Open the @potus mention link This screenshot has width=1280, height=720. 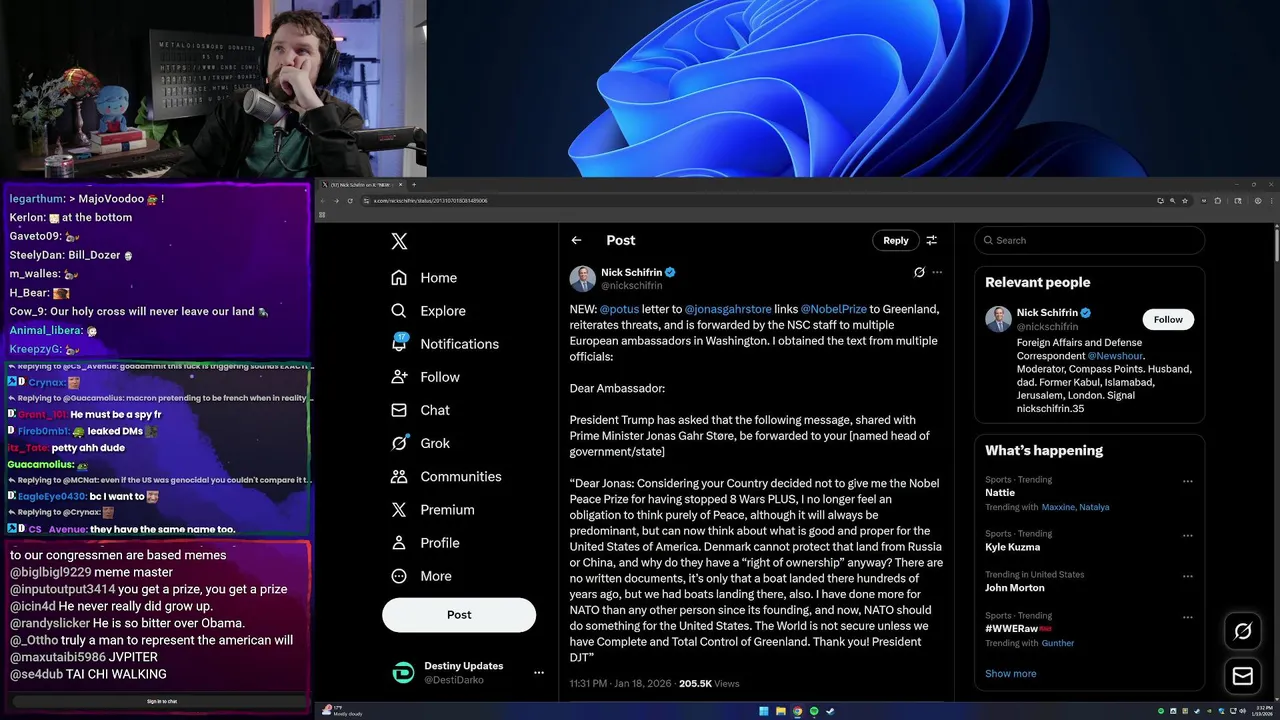[619, 309]
